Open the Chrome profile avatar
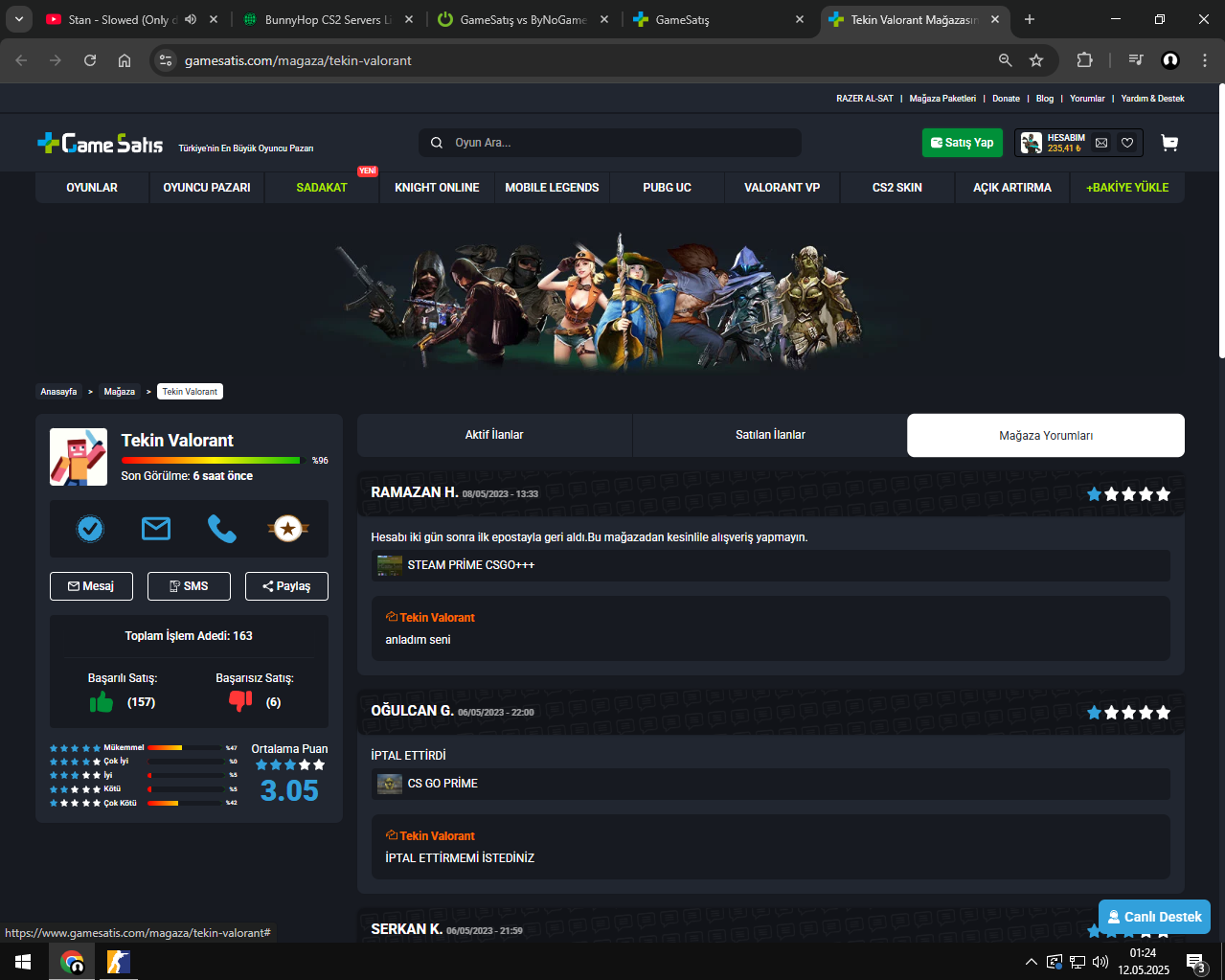This screenshot has width=1225, height=980. point(1170,60)
